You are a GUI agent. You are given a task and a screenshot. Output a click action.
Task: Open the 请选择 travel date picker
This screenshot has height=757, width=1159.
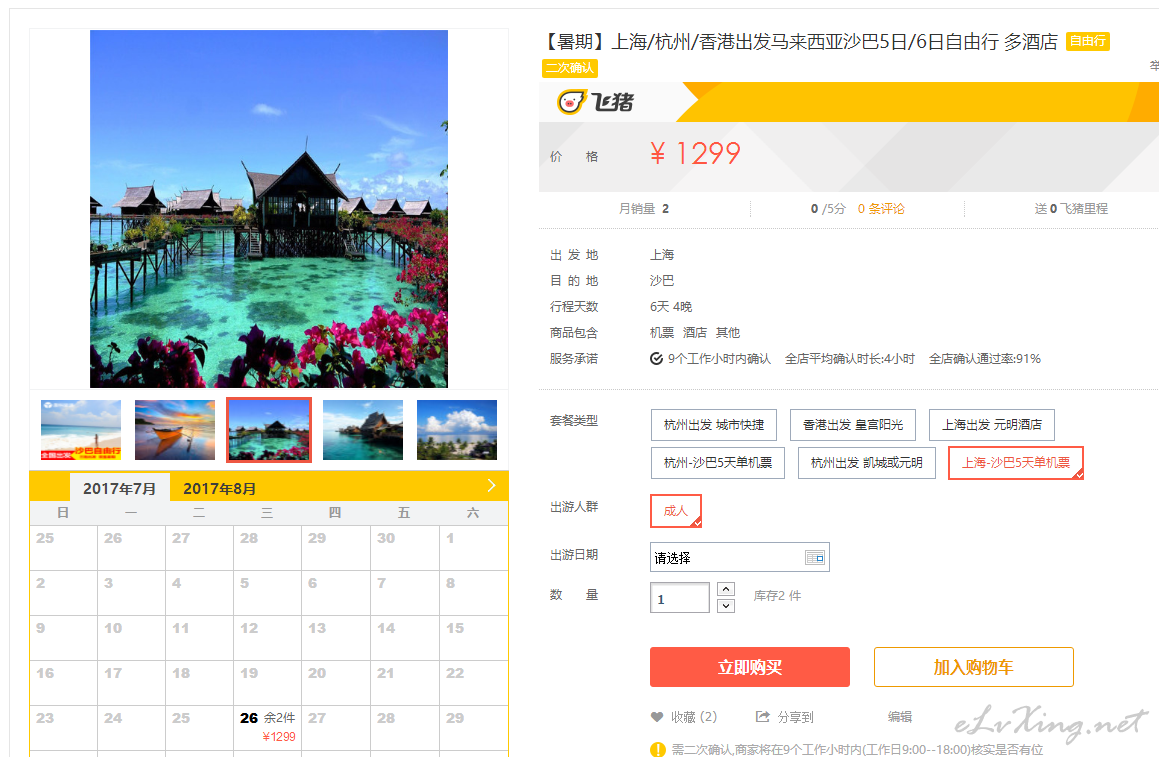pyautogui.click(x=739, y=557)
